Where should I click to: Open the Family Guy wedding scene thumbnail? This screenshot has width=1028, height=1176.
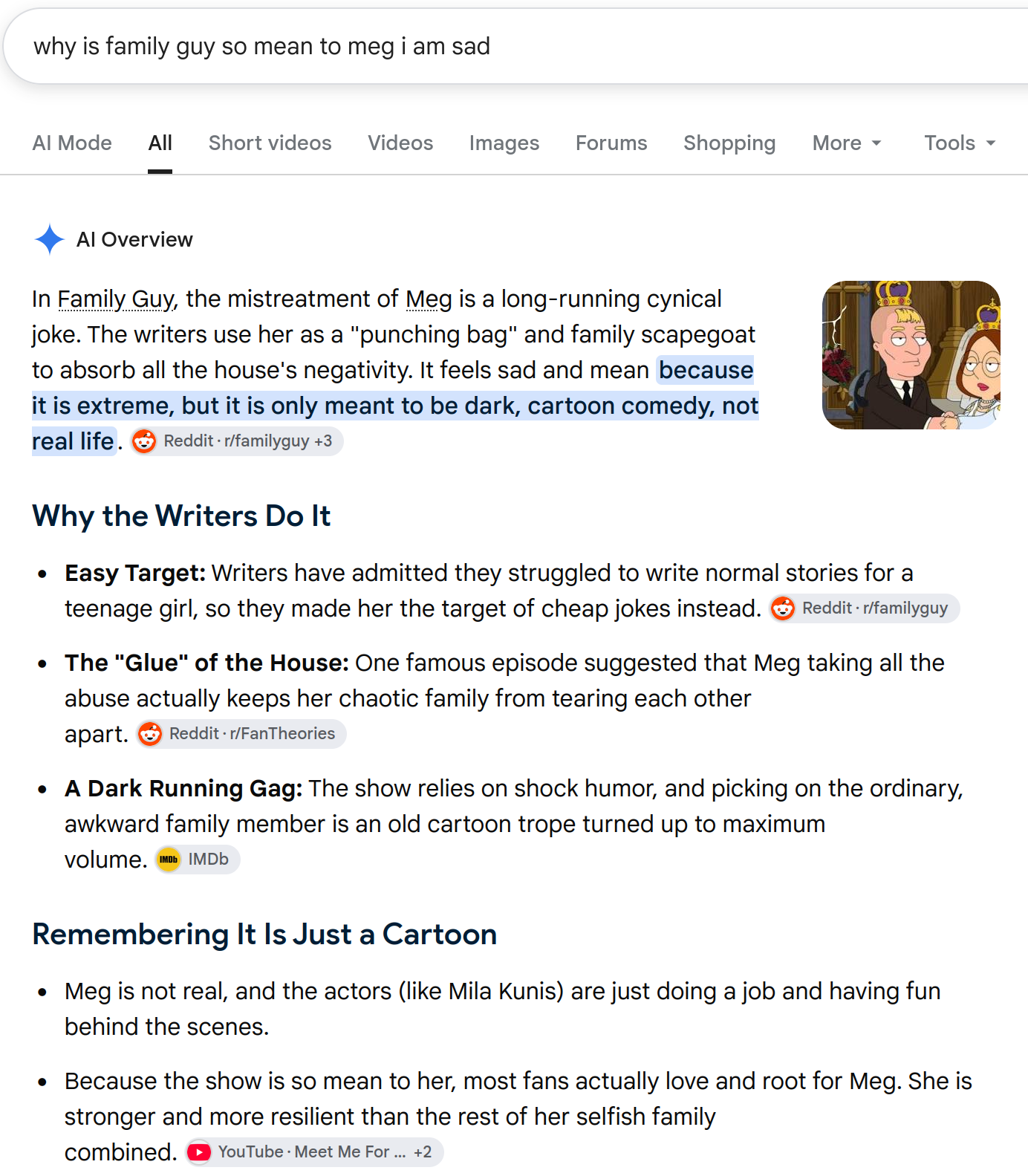click(911, 355)
